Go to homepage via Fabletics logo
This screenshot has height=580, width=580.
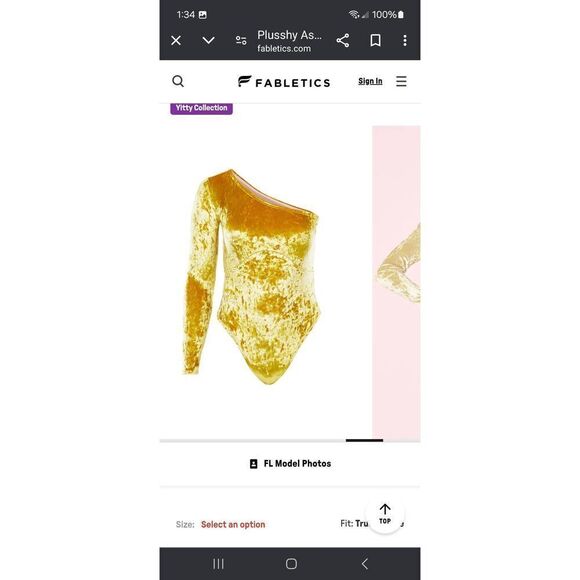click(284, 82)
